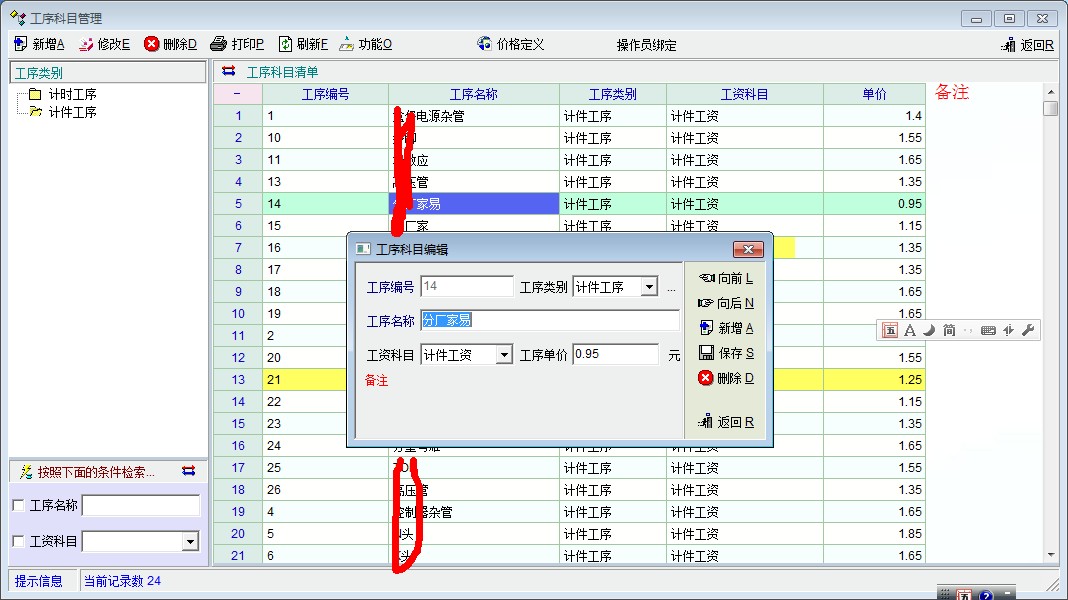This screenshot has width=1068, height=600.
Task: Enable the 工序名称 search checkbox
Action: point(18,506)
